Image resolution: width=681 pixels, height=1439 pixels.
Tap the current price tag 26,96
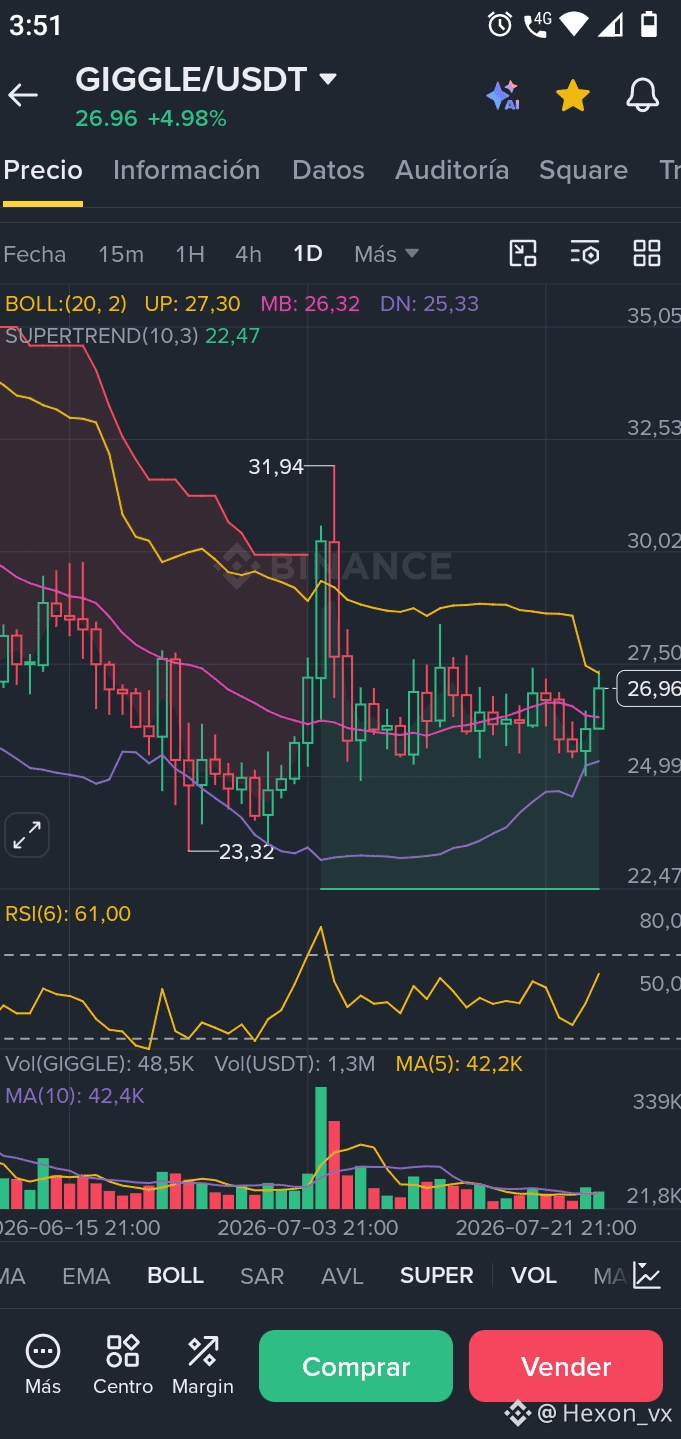click(x=650, y=689)
